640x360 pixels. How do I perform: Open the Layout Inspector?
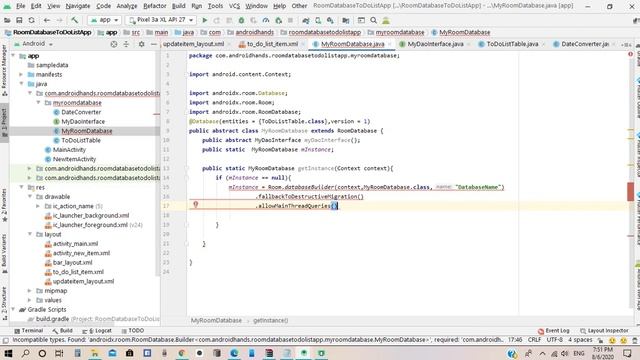tap(604, 331)
